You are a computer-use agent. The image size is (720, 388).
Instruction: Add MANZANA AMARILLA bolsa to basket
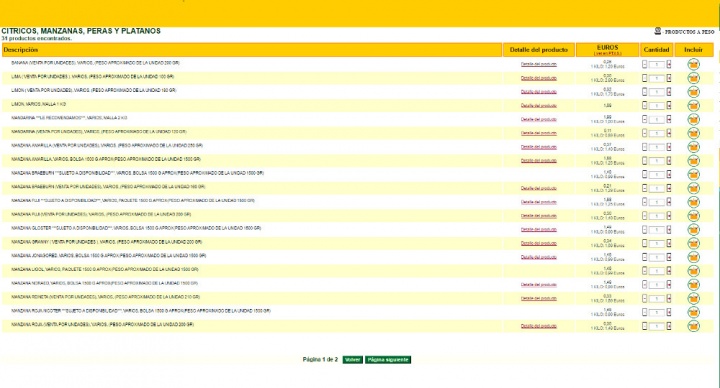pyautogui.click(x=693, y=161)
